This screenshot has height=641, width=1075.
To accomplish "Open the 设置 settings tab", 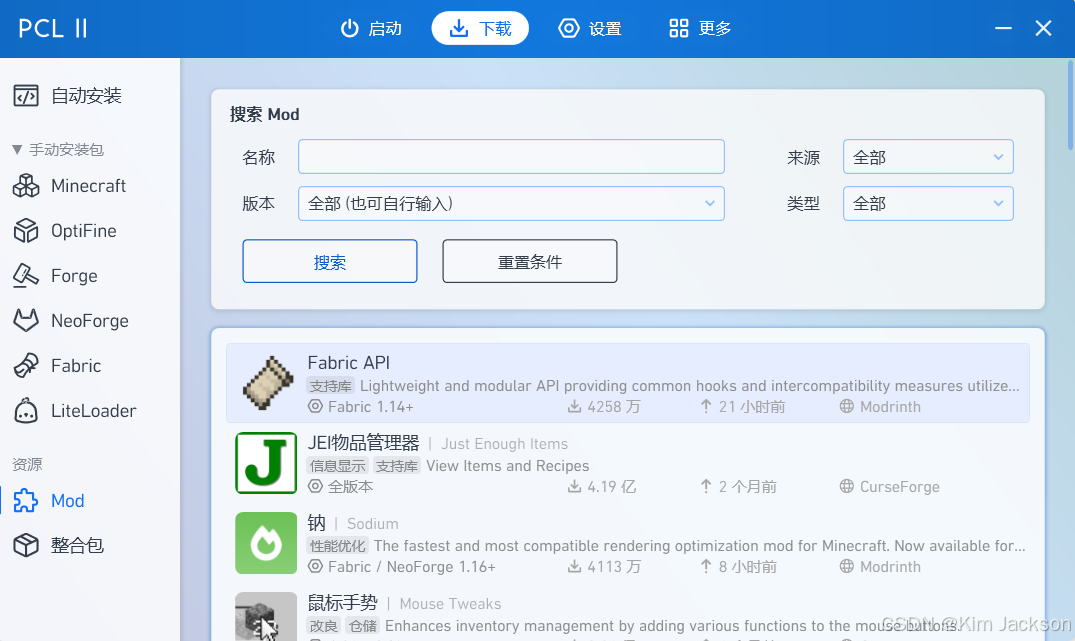I will pyautogui.click(x=590, y=28).
